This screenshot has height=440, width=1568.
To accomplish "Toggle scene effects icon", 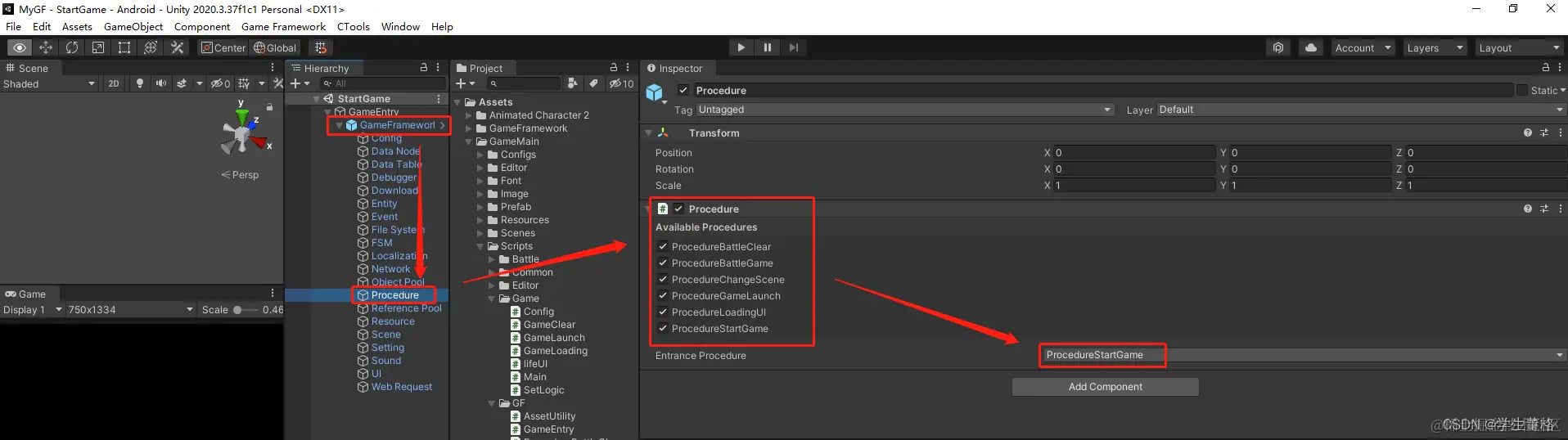I will [182, 83].
